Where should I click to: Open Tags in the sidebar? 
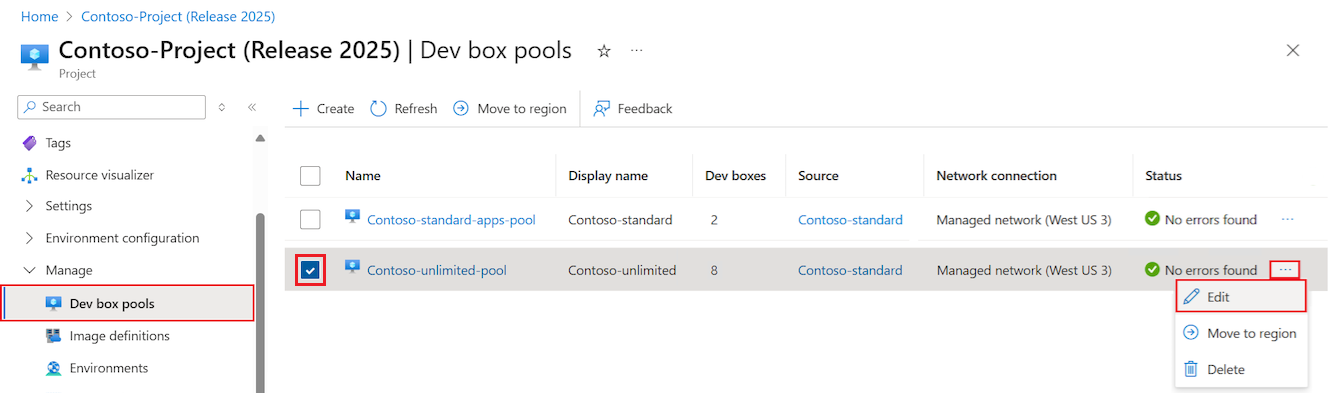[x=58, y=143]
